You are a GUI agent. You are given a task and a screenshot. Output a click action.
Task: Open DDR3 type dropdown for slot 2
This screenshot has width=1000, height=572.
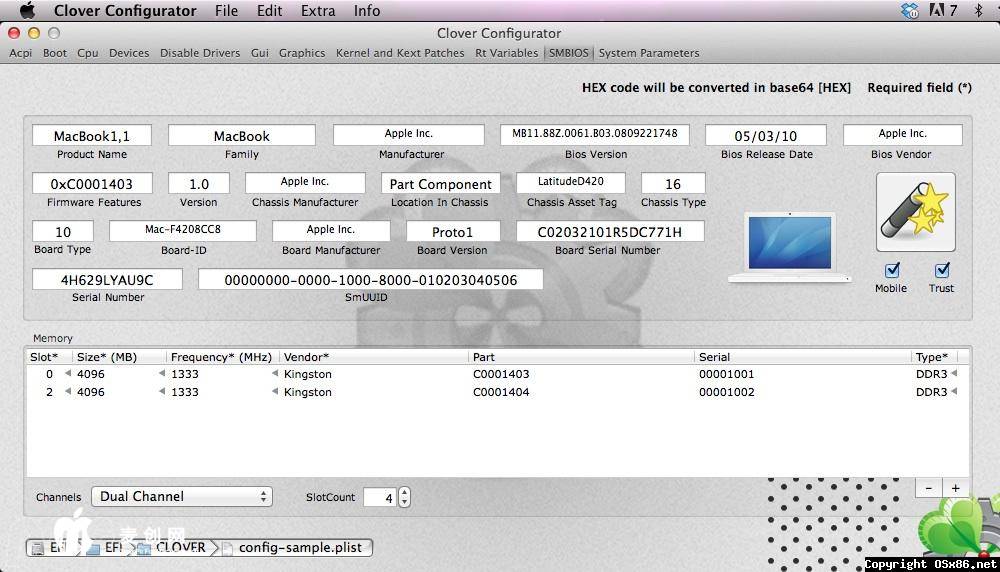(954, 392)
